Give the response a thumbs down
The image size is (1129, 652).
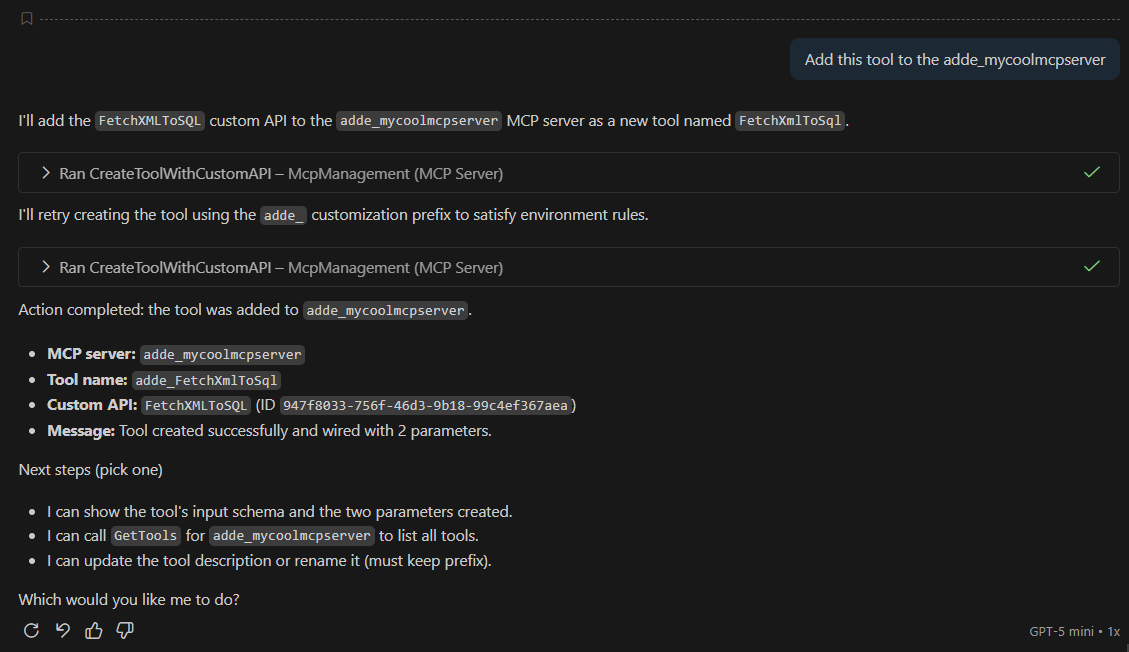125,630
